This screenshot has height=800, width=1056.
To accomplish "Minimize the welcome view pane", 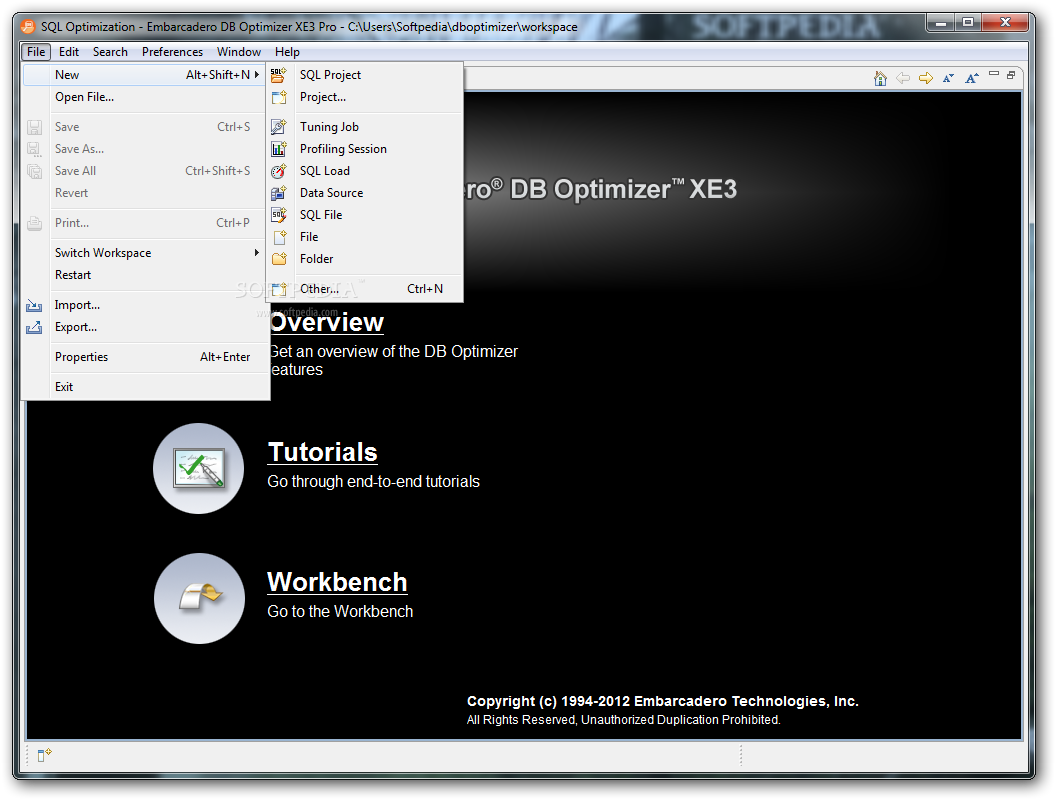I will 993,73.
